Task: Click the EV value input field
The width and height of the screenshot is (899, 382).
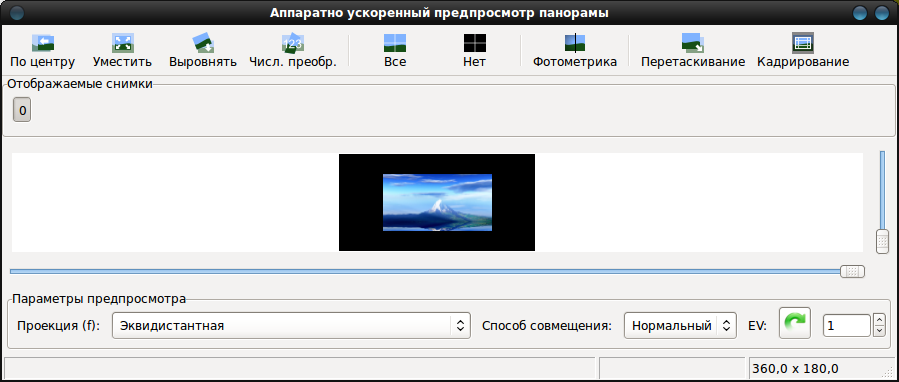Action: tap(847, 326)
